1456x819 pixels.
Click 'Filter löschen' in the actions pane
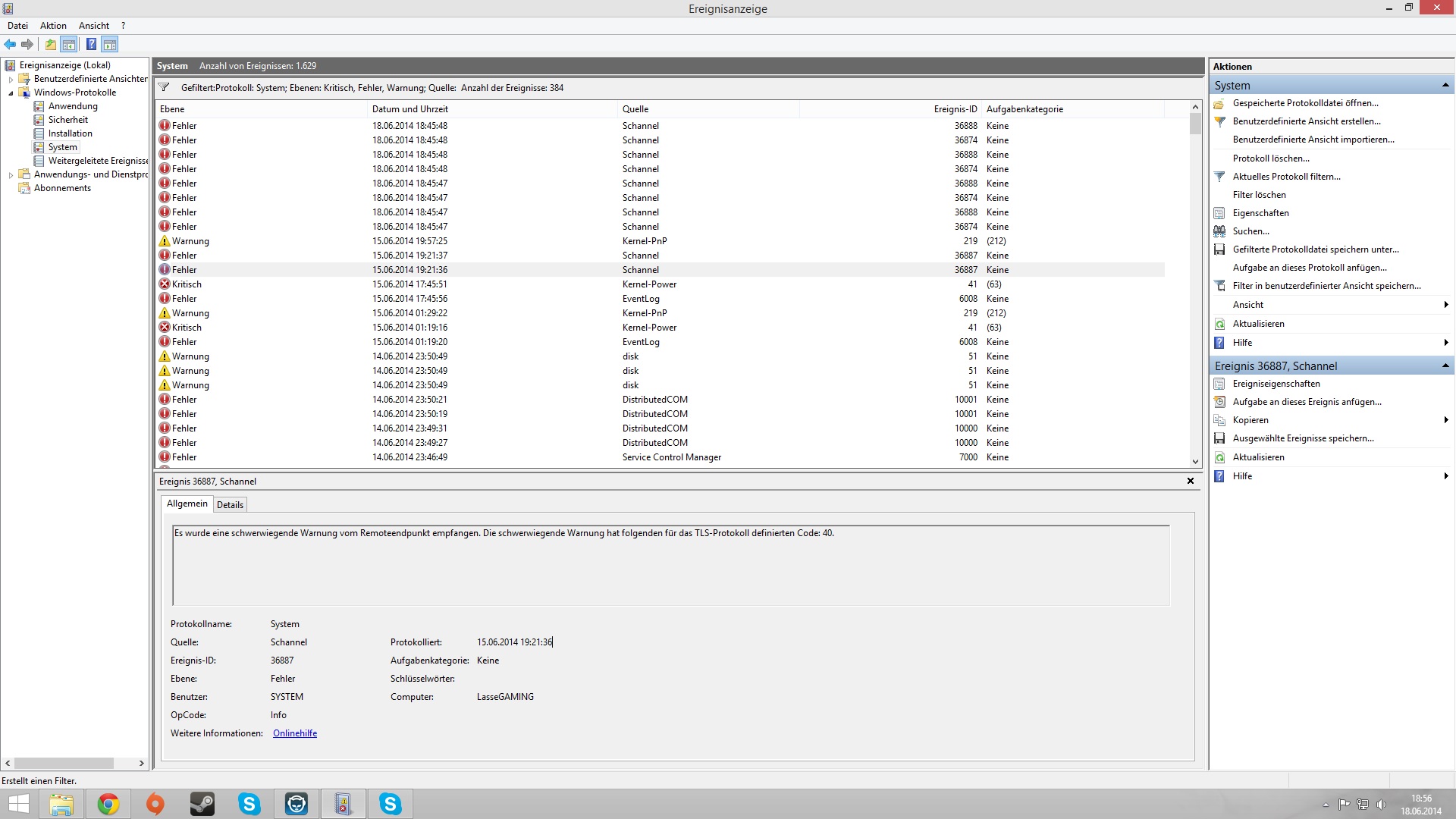point(1259,195)
